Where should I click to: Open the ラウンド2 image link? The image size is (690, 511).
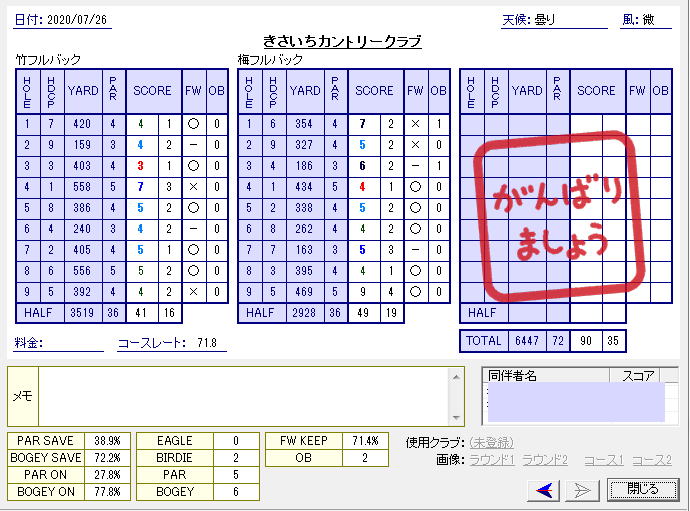click(545, 460)
